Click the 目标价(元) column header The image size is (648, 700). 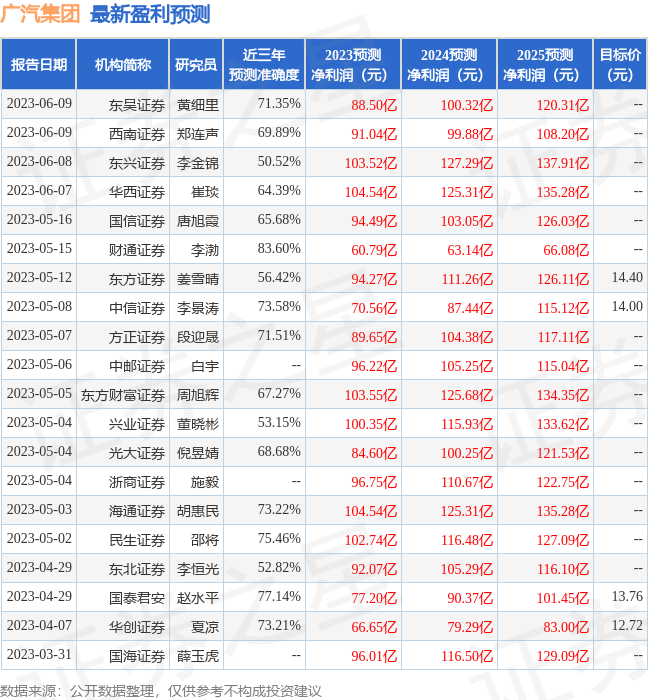click(x=620, y=65)
